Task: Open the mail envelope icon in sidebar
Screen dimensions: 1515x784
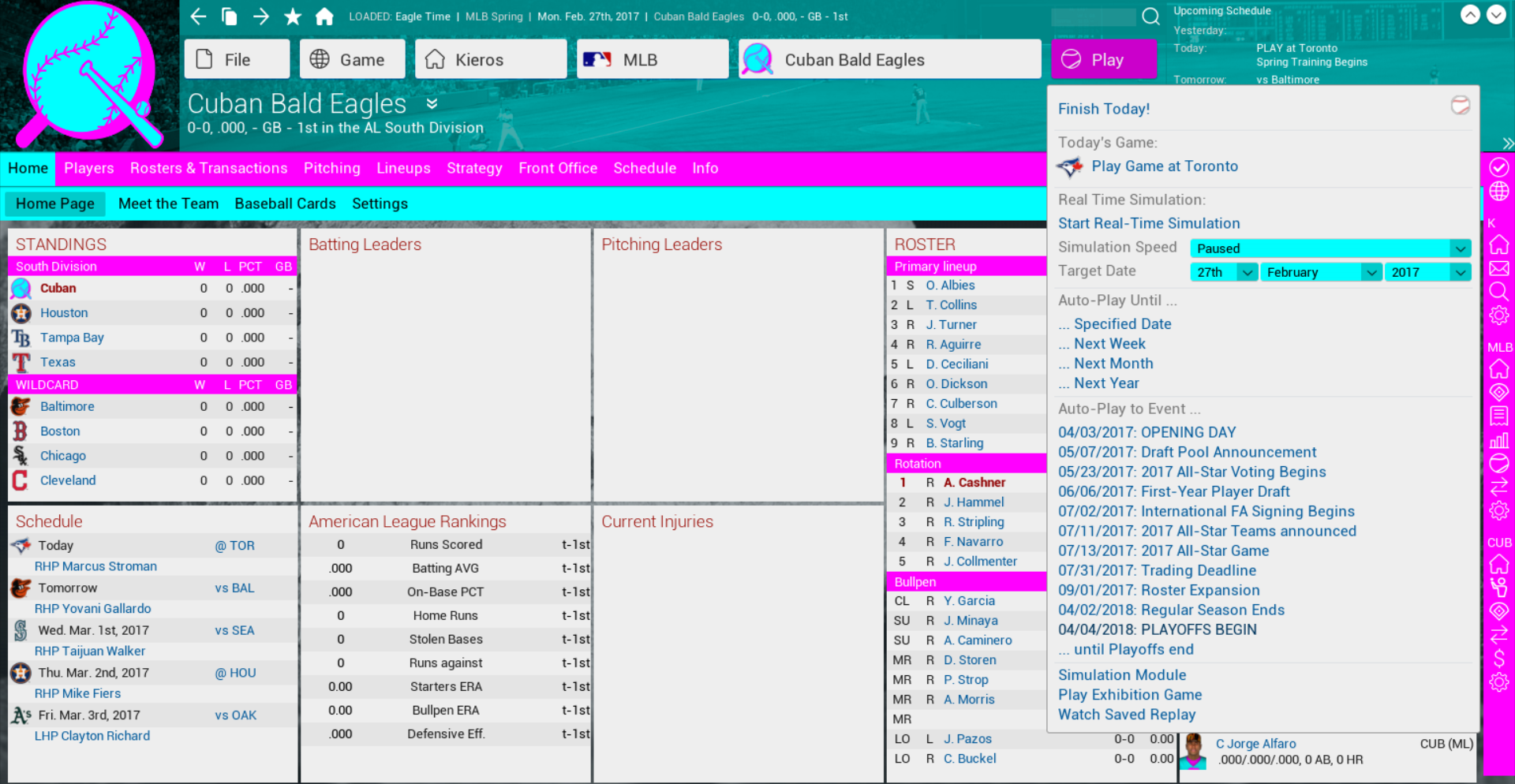Action: (1498, 268)
